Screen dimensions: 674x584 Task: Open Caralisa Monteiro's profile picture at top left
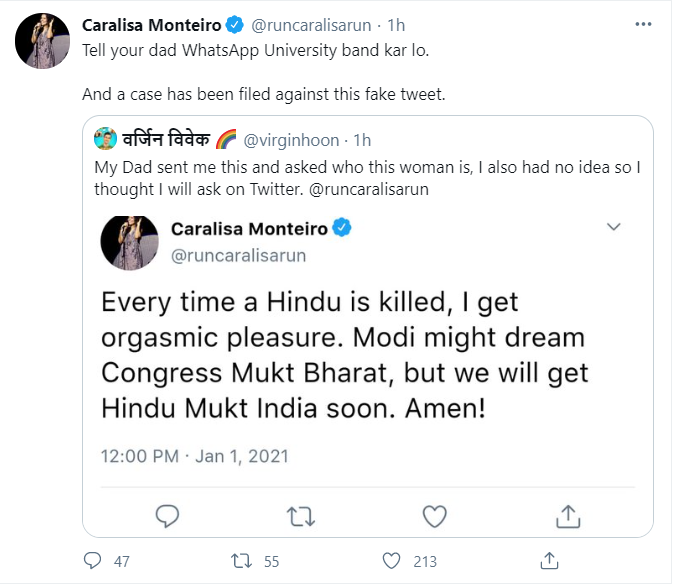pyautogui.click(x=40, y=42)
